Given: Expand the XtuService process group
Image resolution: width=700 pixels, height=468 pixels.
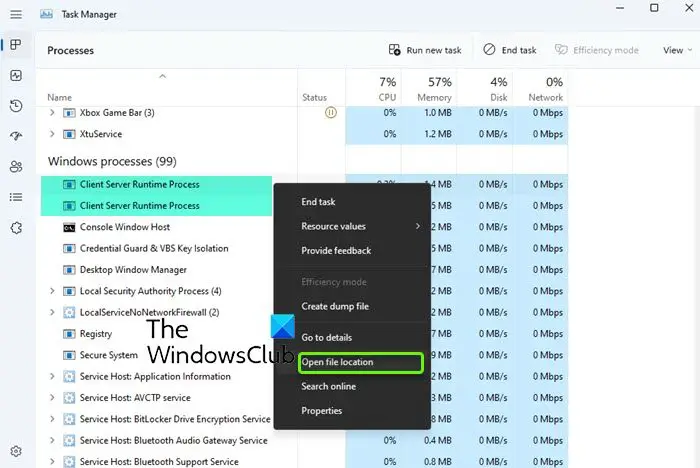Looking at the screenshot, I should (52, 134).
